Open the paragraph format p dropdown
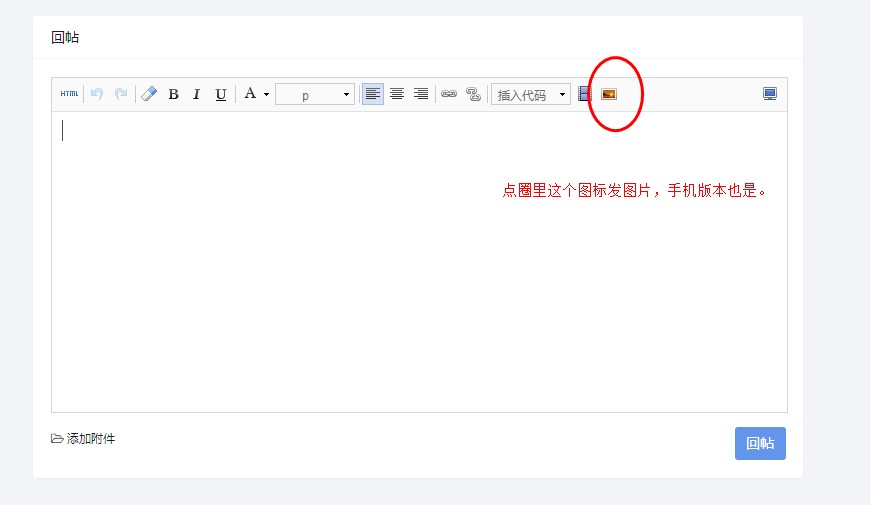This screenshot has width=871, height=505. pyautogui.click(x=314, y=94)
